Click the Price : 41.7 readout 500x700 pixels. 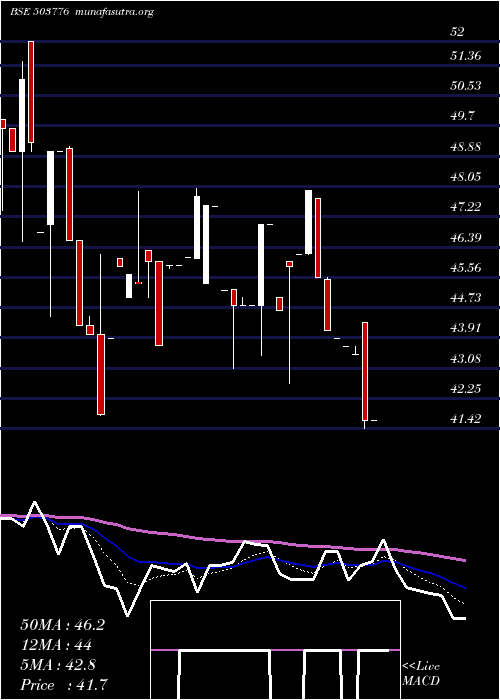(64, 685)
